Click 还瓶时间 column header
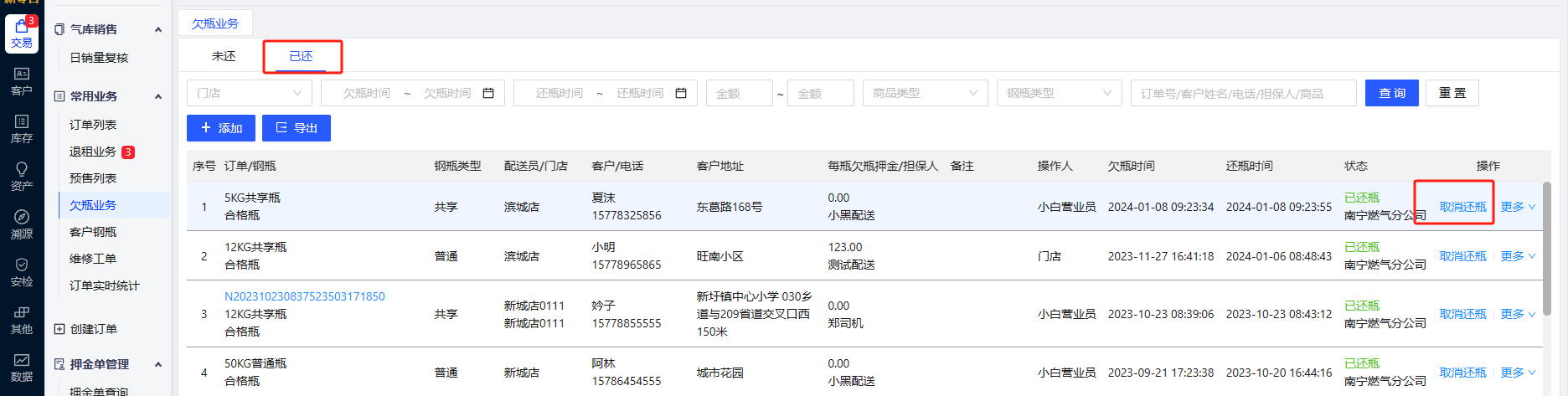 pos(1250,166)
